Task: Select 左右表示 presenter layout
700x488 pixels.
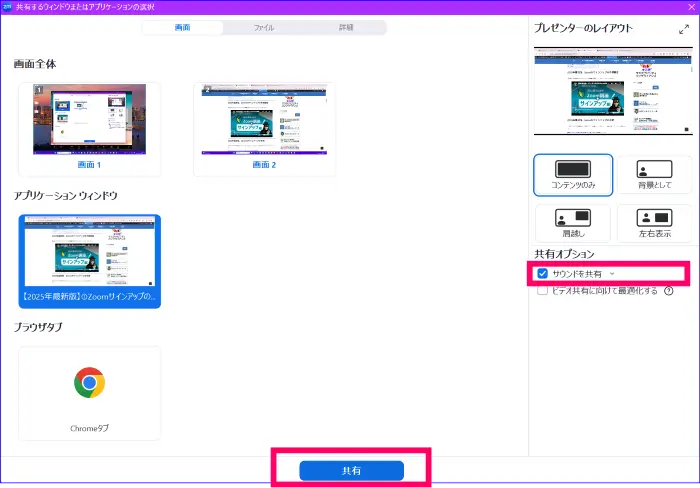Action: click(x=654, y=223)
